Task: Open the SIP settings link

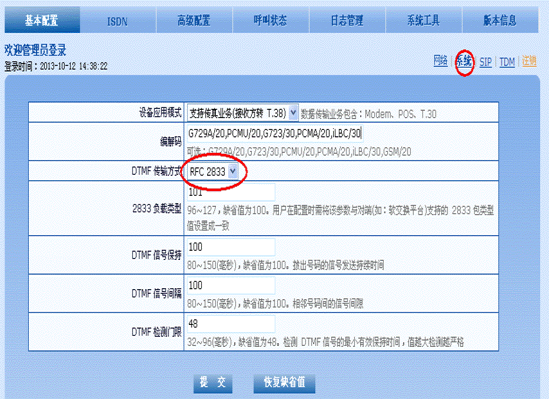Action: point(485,62)
